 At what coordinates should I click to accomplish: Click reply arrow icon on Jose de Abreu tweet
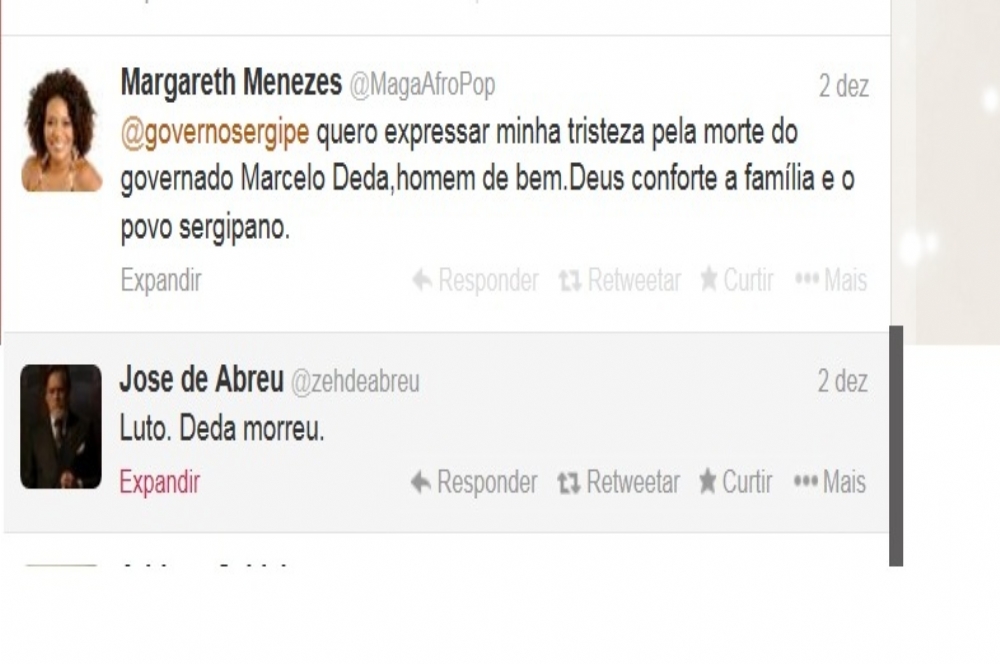421,482
